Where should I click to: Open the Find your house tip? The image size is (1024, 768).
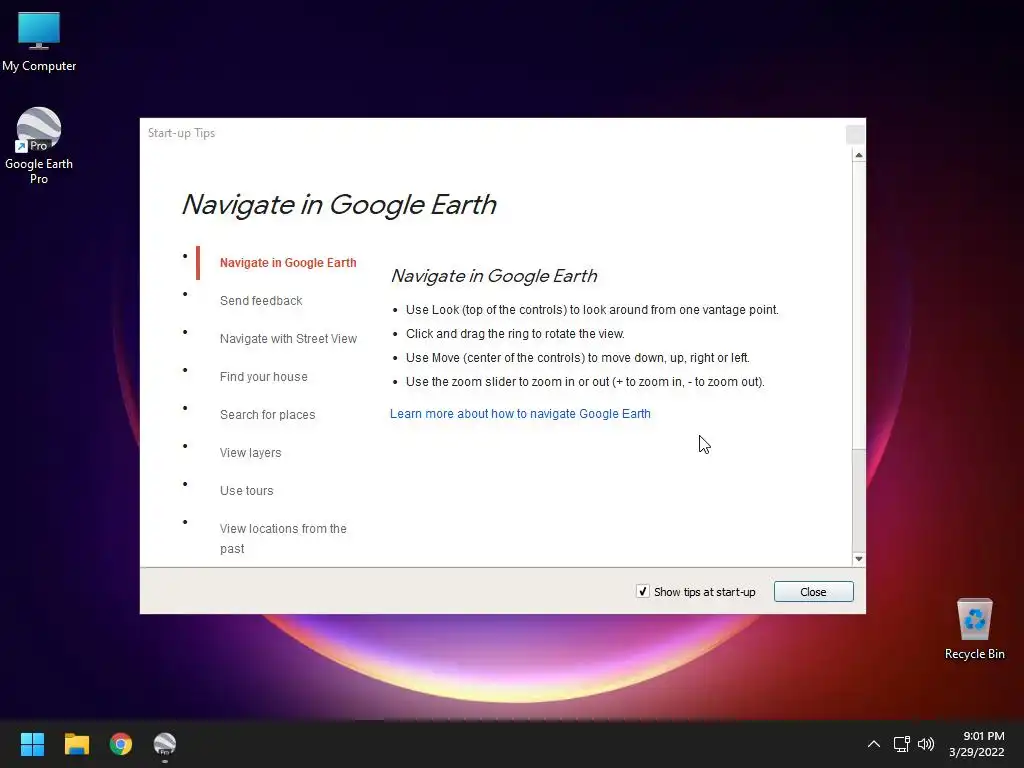263,376
